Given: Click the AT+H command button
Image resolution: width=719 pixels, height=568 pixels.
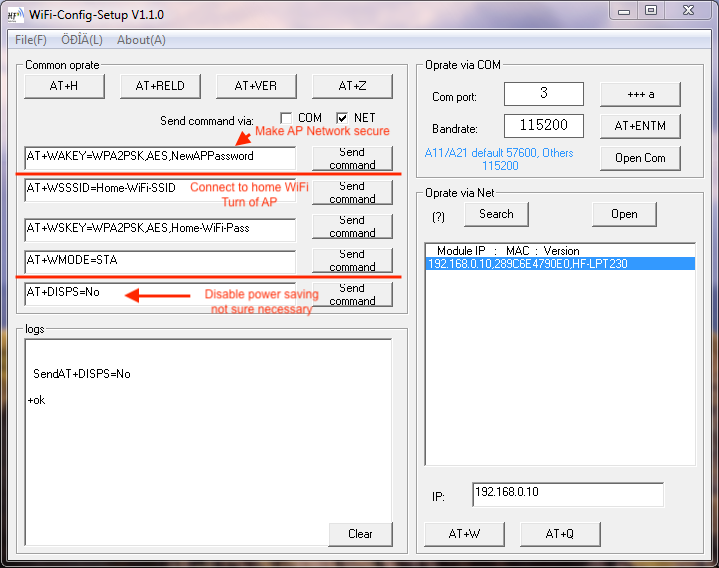Looking at the screenshot, I should tap(64, 86).
